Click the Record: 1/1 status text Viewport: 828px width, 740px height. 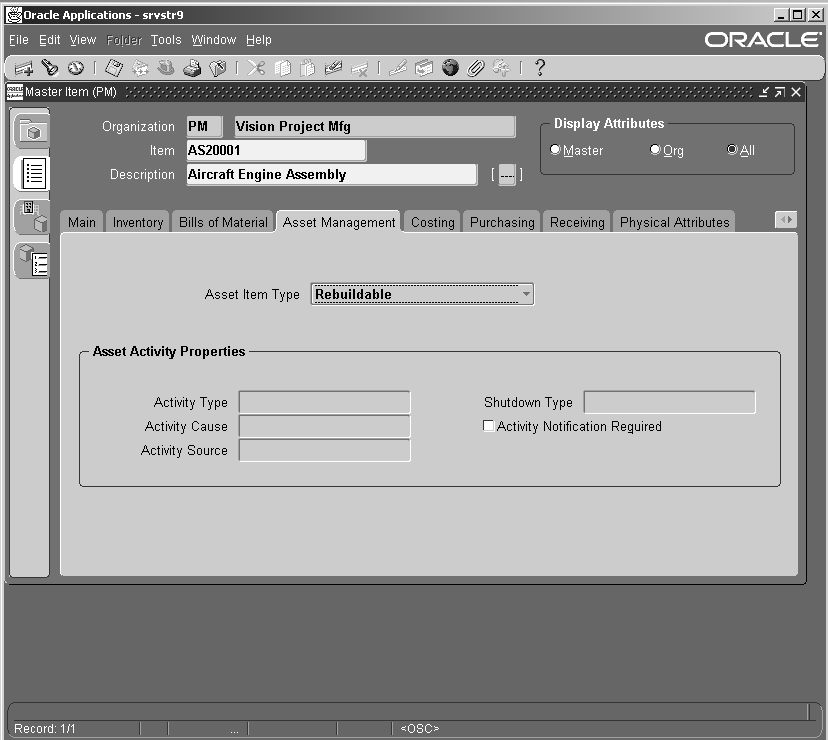(44, 729)
